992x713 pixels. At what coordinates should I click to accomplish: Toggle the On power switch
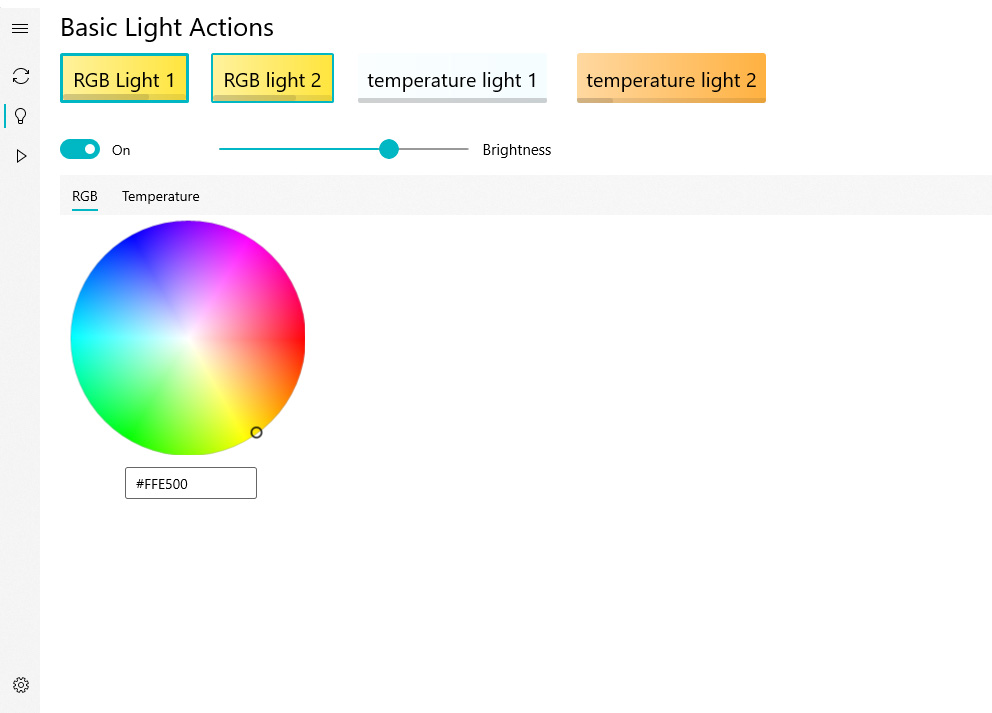point(80,150)
